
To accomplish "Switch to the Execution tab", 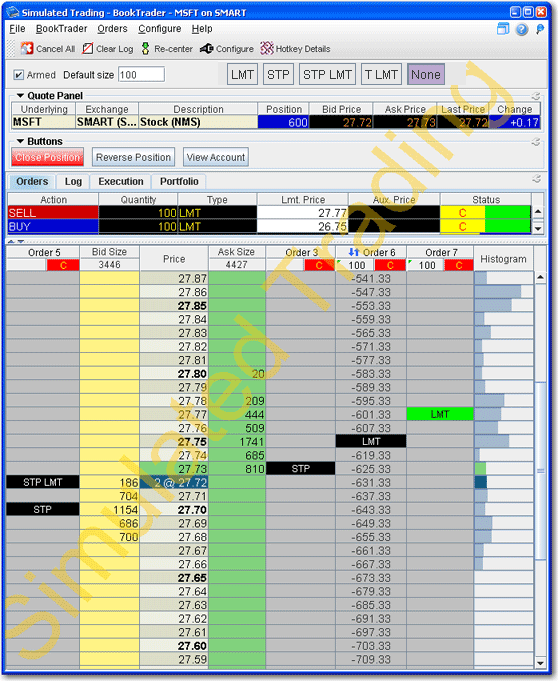I will click(121, 182).
